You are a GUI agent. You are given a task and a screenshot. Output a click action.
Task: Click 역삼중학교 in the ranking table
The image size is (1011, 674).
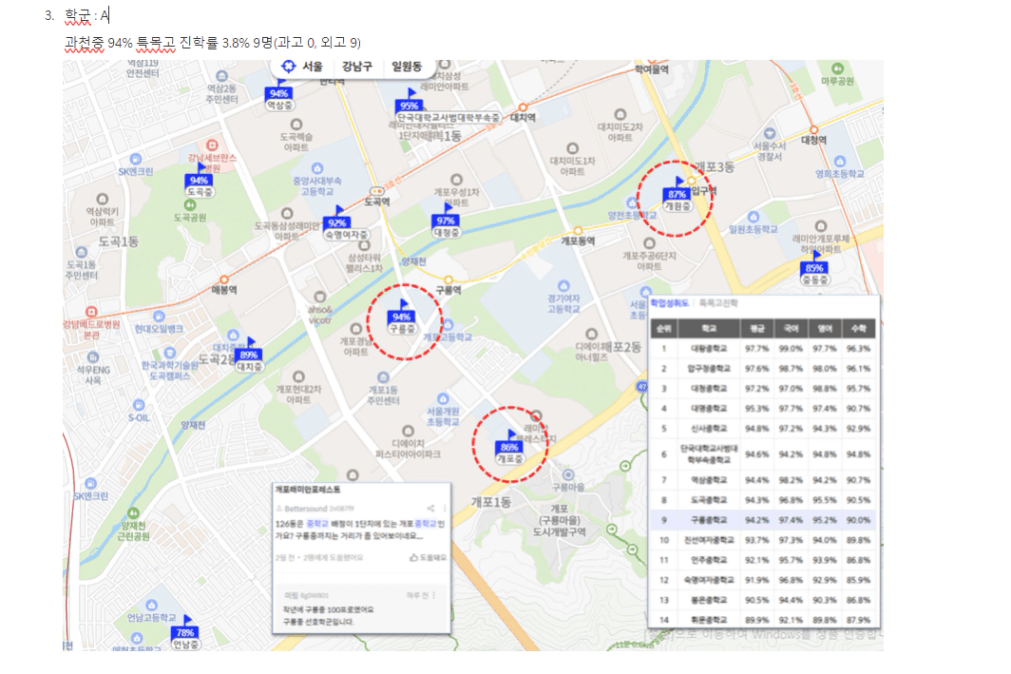709,480
